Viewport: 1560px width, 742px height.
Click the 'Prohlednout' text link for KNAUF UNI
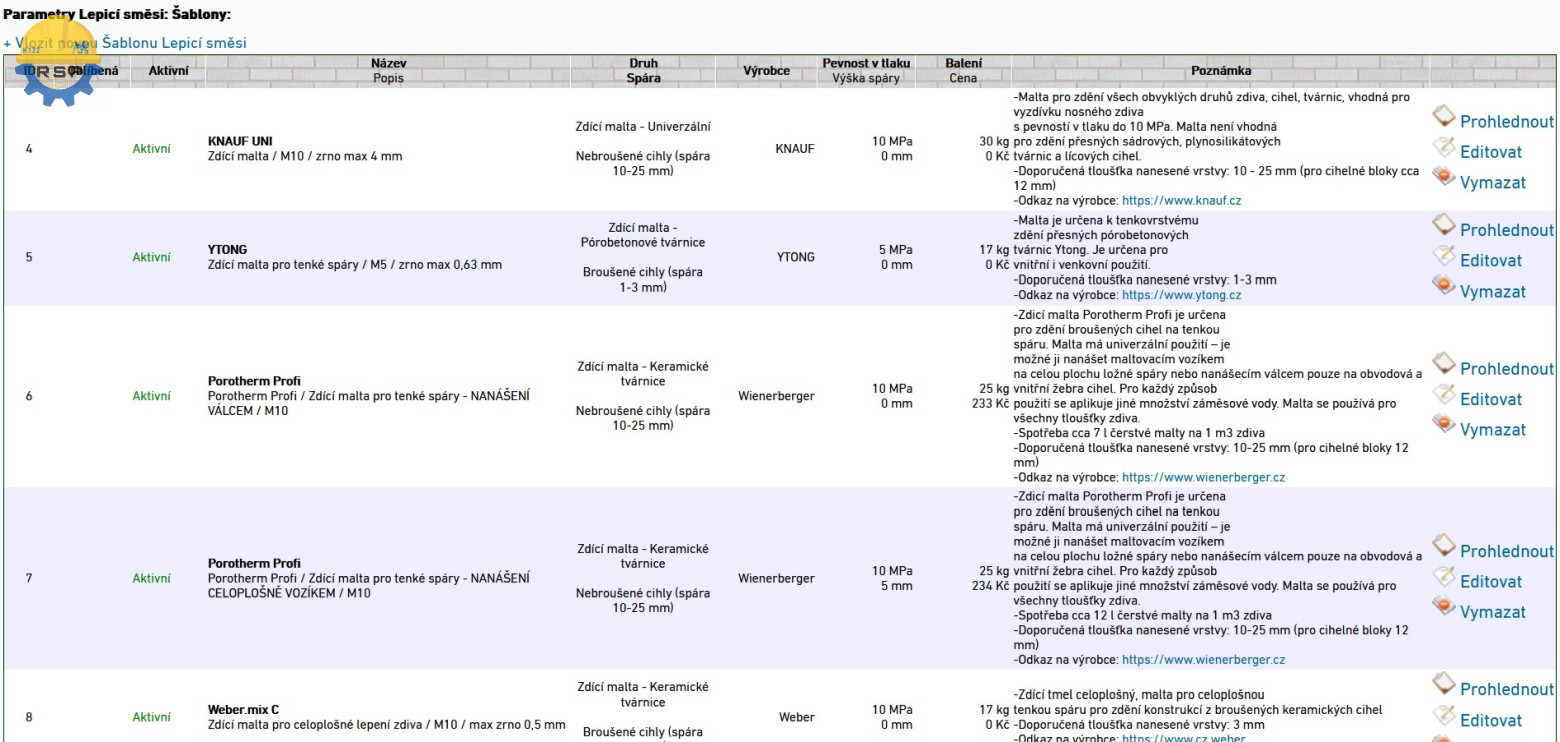[x=1507, y=122]
